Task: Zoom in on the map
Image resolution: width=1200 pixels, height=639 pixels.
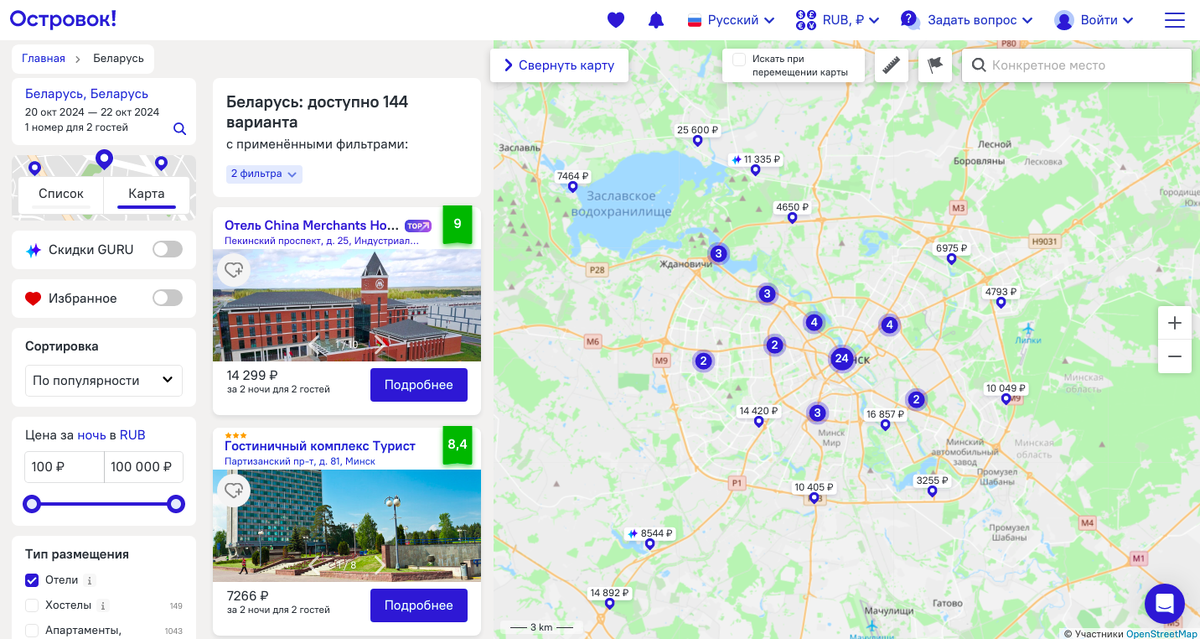Action: pyautogui.click(x=1174, y=323)
